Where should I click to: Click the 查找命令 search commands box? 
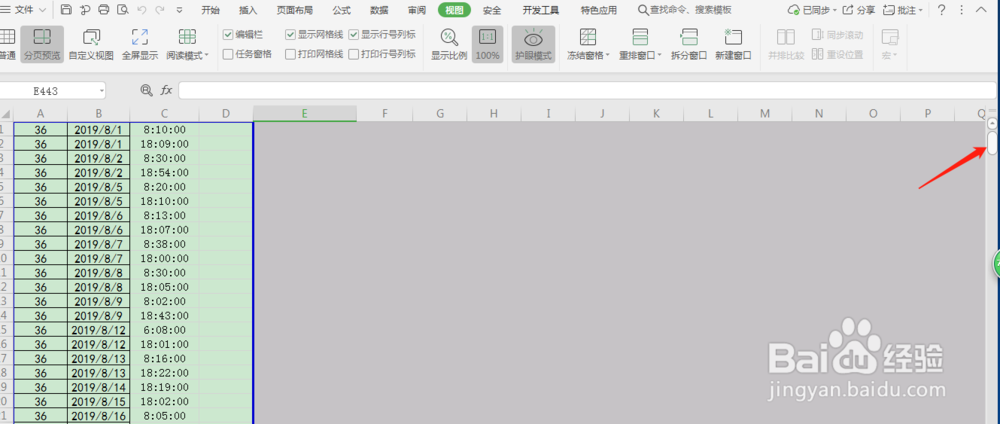pos(685,10)
